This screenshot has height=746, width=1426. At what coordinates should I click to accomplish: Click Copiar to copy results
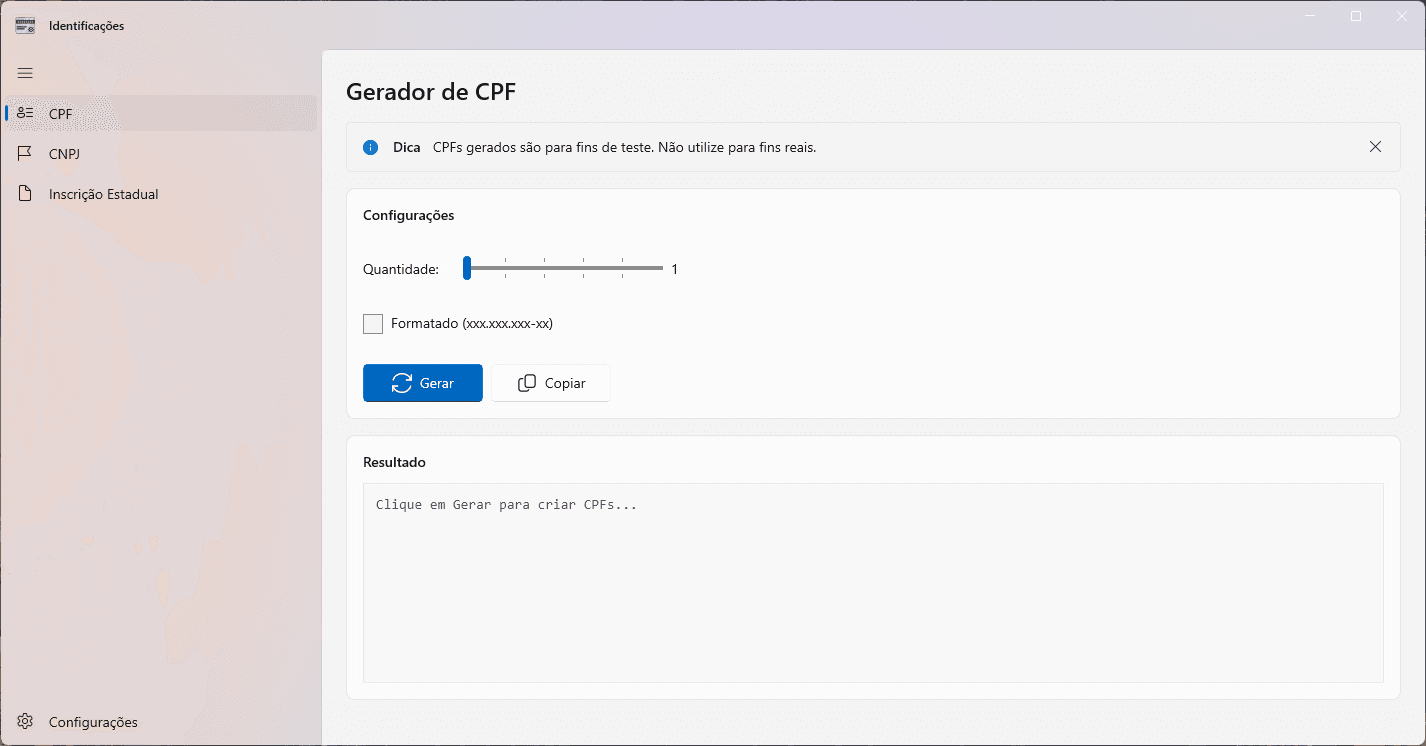click(550, 383)
